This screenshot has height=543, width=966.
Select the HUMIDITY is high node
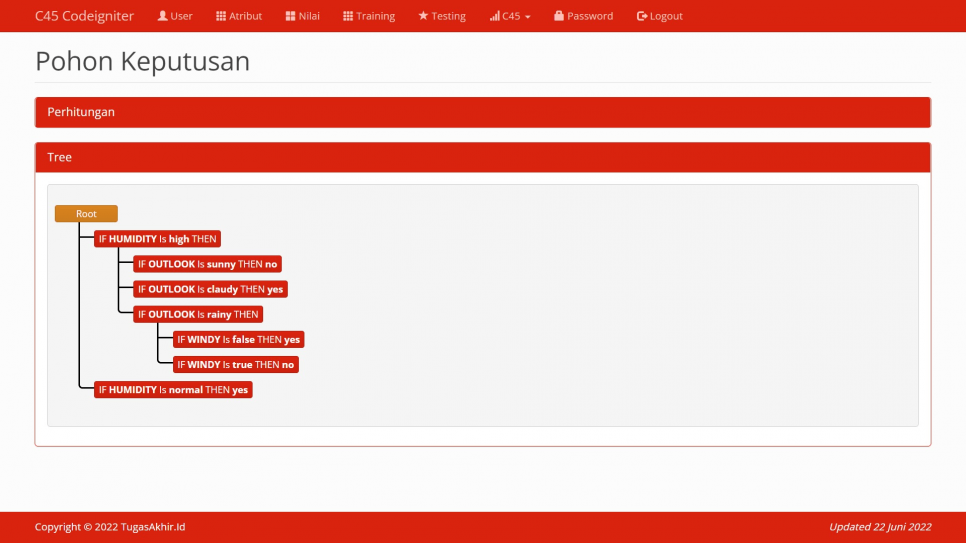pyautogui.click(x=157, y=239)
